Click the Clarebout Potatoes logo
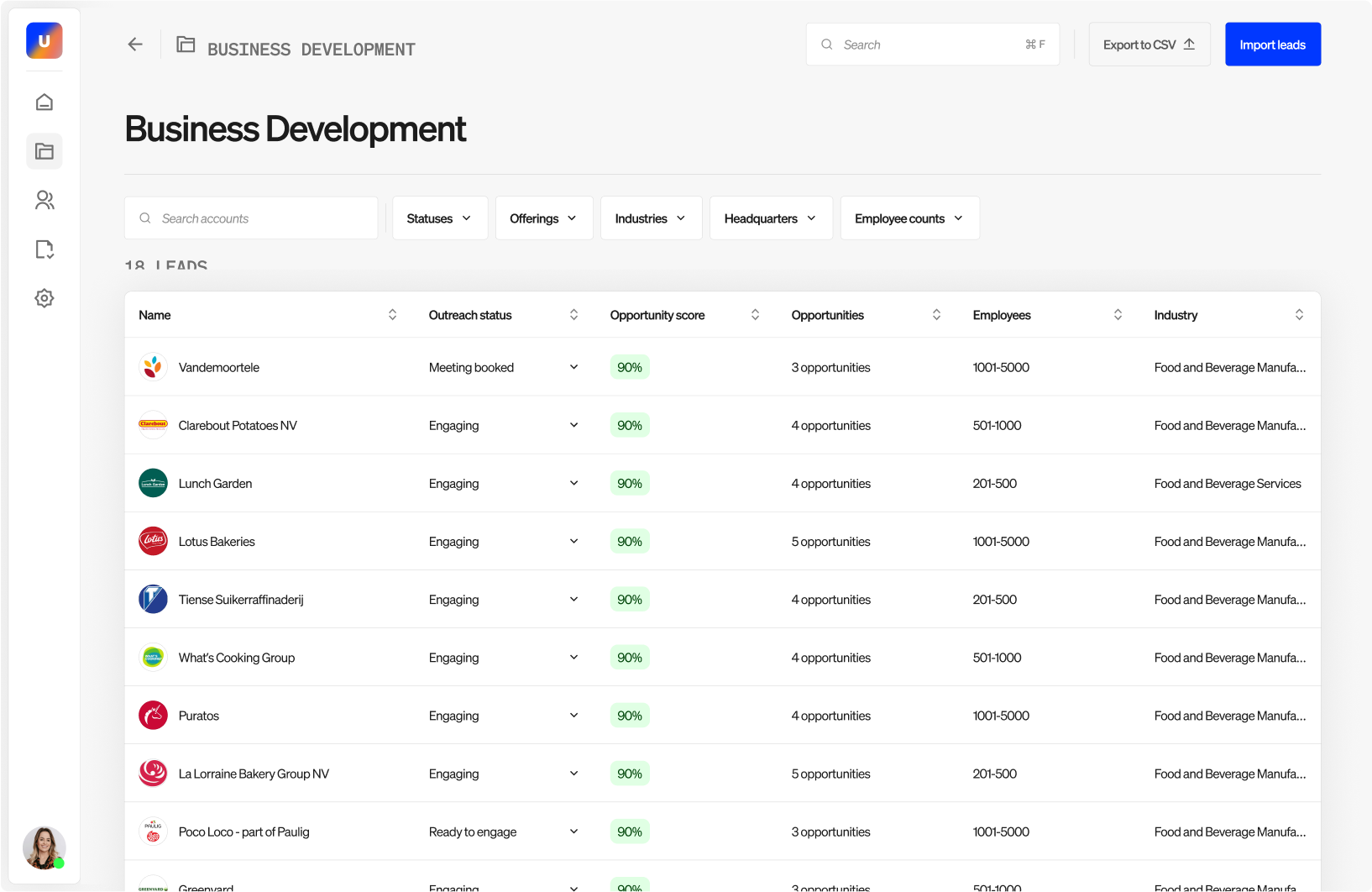The height and width of the screenshot is (892, 1372). [153, 425]
